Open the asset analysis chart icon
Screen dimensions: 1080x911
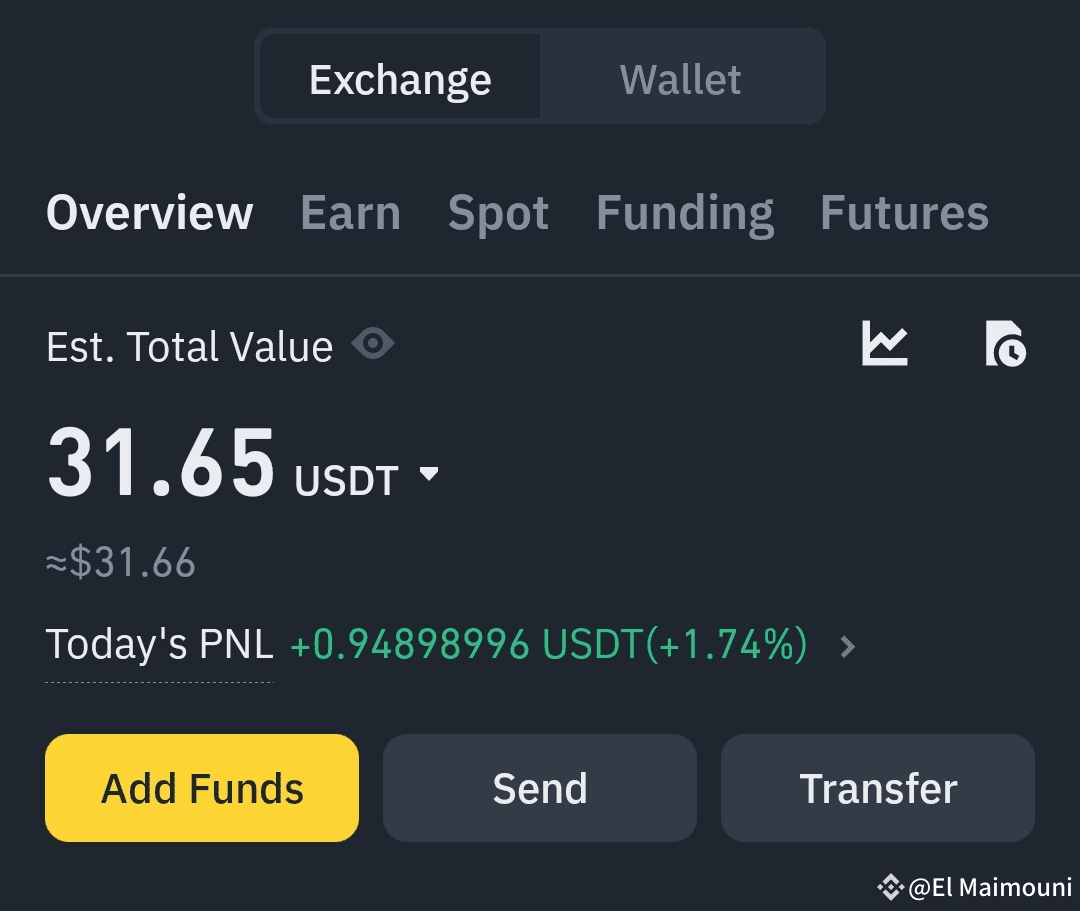click(x=885, y=343)
